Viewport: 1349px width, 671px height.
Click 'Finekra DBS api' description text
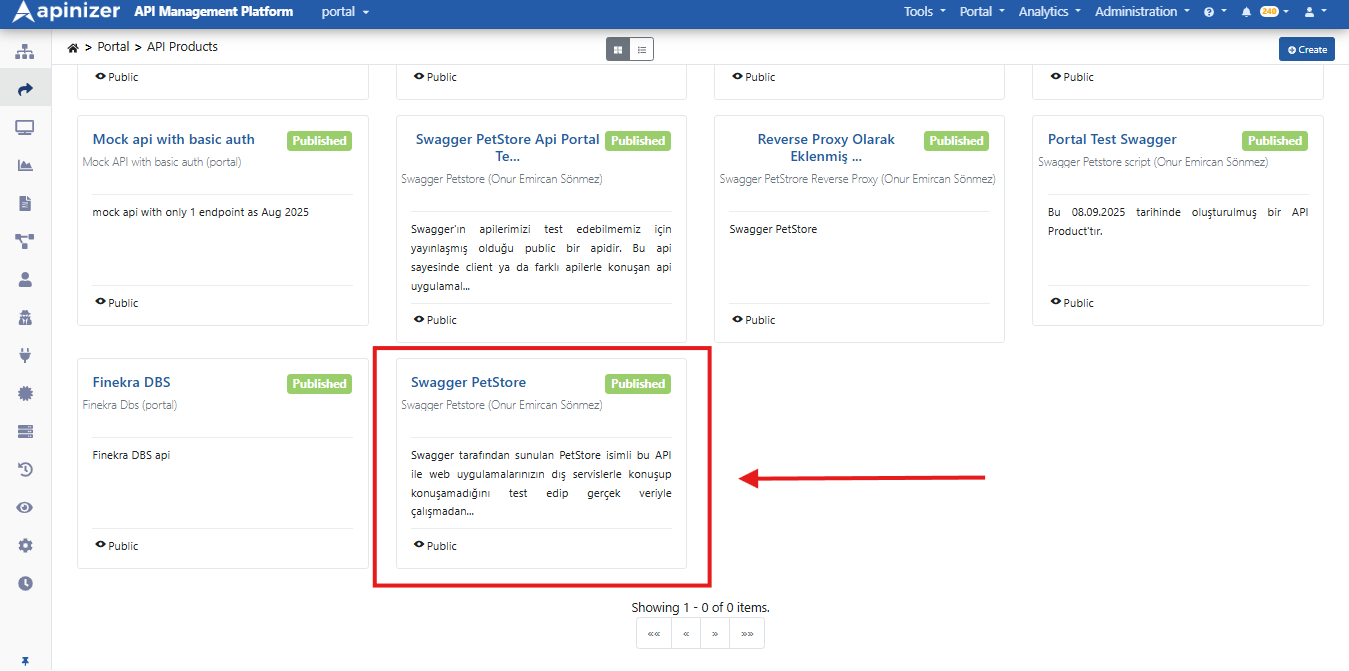pyautogui.click(x=131, y=455)
